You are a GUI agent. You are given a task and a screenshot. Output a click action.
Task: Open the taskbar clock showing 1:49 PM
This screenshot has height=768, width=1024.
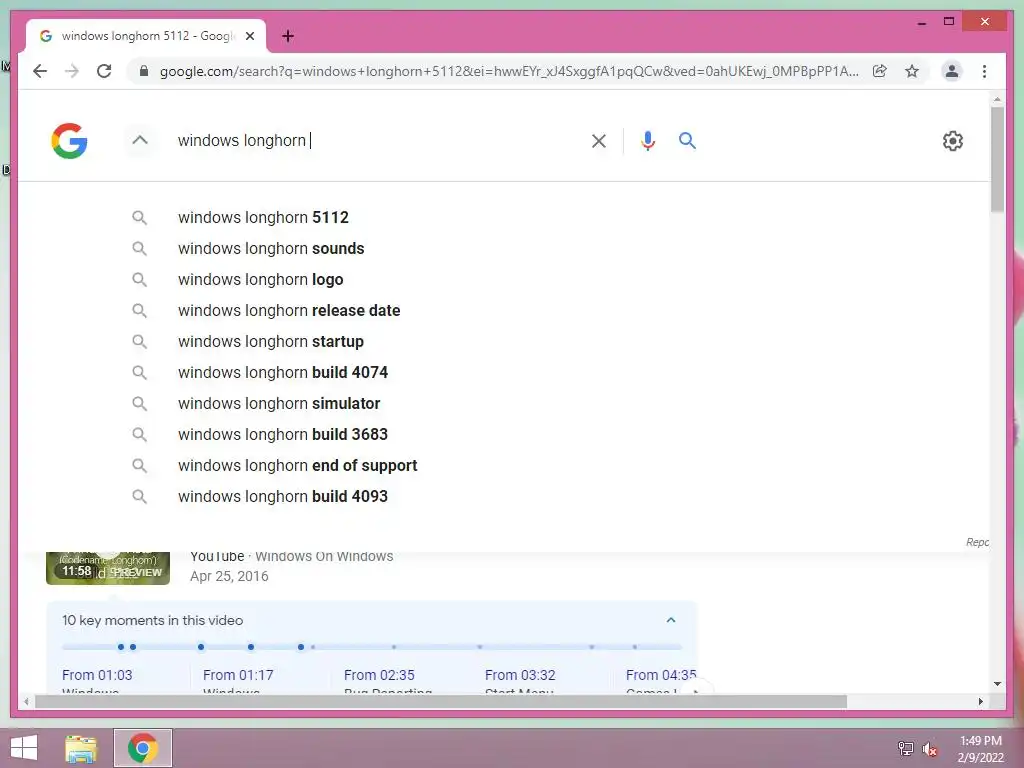[x=980, y=748]
